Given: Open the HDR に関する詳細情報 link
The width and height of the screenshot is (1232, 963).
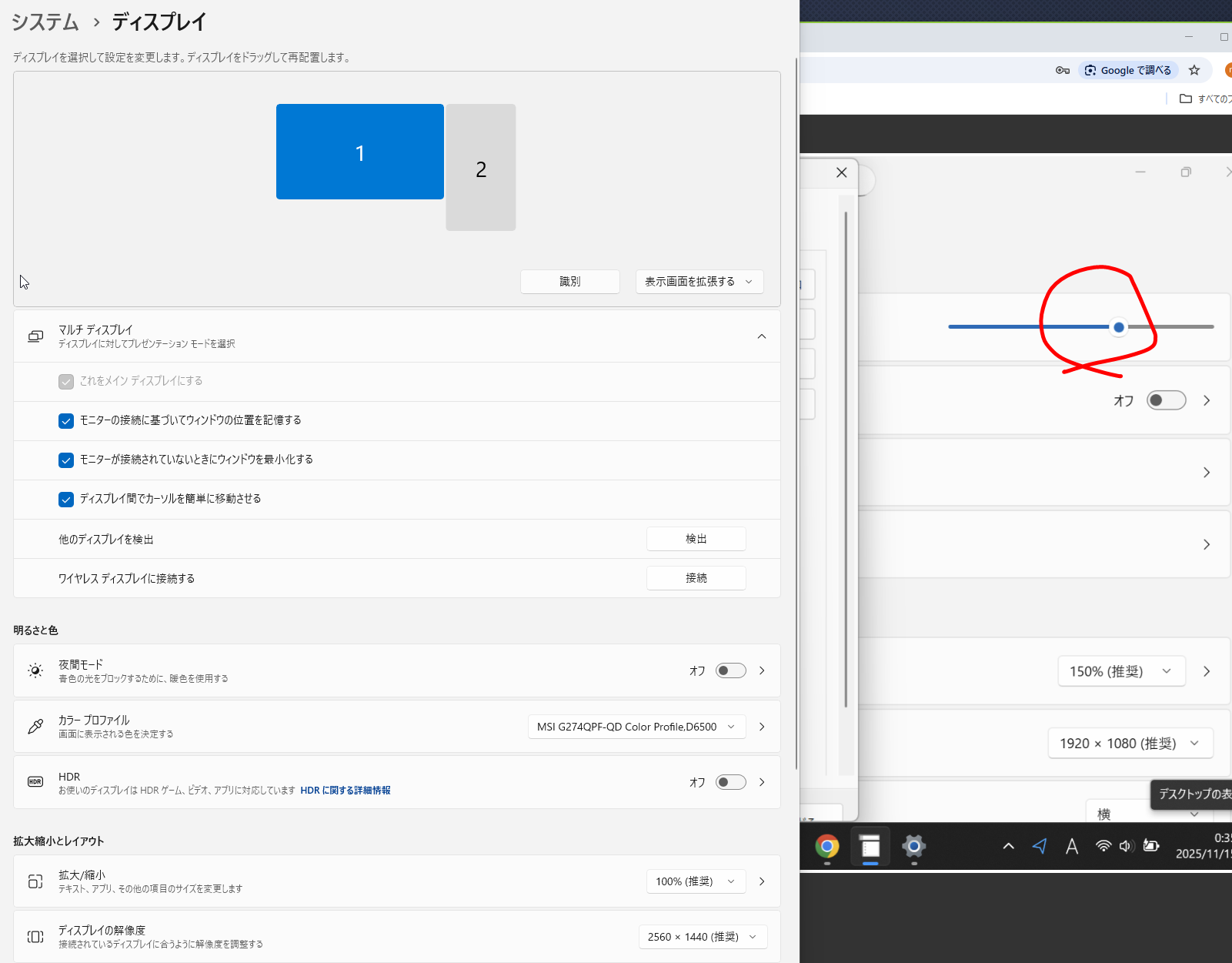Looking at the screenshot, I should click(x=346, y=791).
